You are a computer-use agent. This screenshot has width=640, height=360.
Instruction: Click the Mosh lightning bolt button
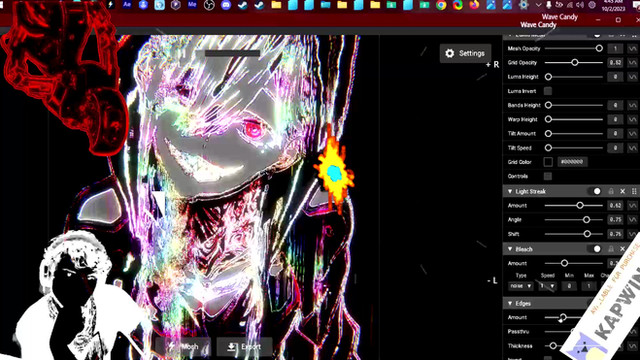183,347
